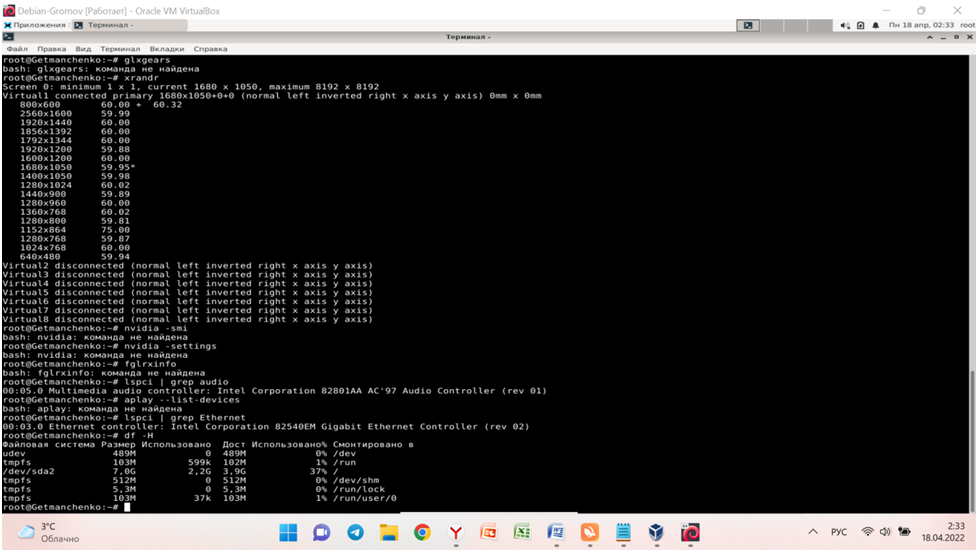Open the Правка menu
This screenshot has width=978, height=552.
51,49
